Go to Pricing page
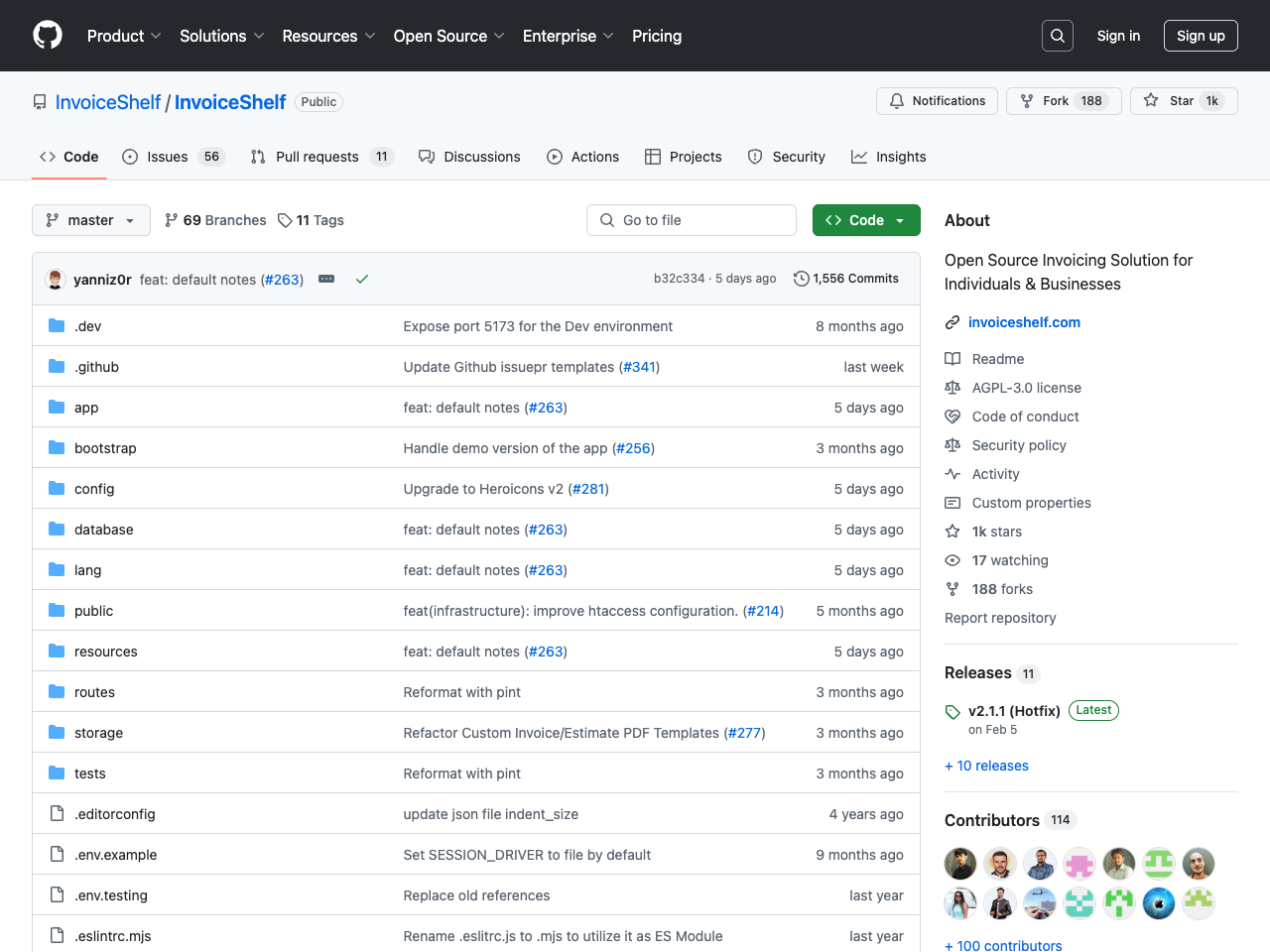This screenshot has height=952, width=1270. point(657,36)
